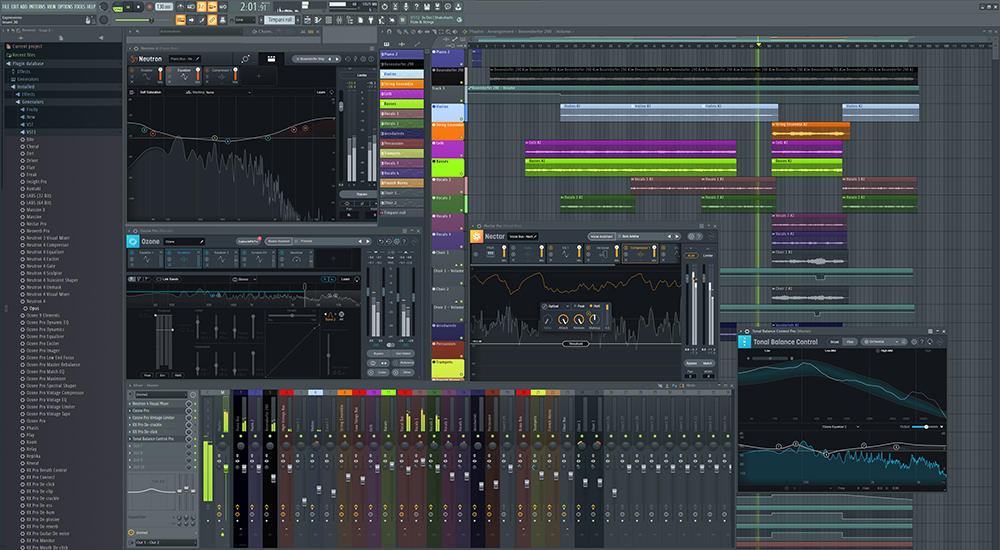Image resolution: width=1000 pixels, height=550 pixels.
Task: Click the Ozone logo icon
Action: (x=134, y=242)
